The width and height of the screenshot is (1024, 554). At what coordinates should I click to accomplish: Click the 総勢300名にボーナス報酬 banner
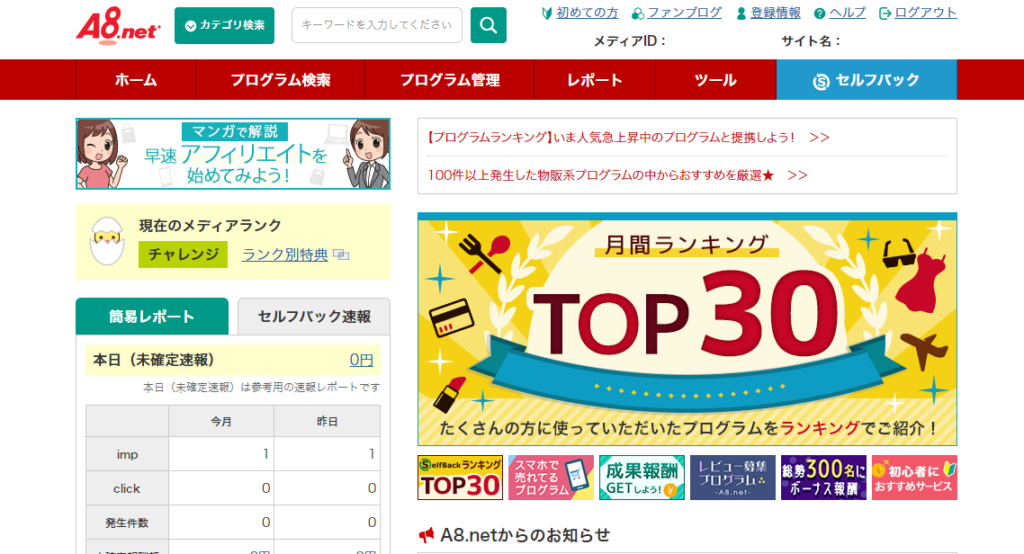coord(823,477)
